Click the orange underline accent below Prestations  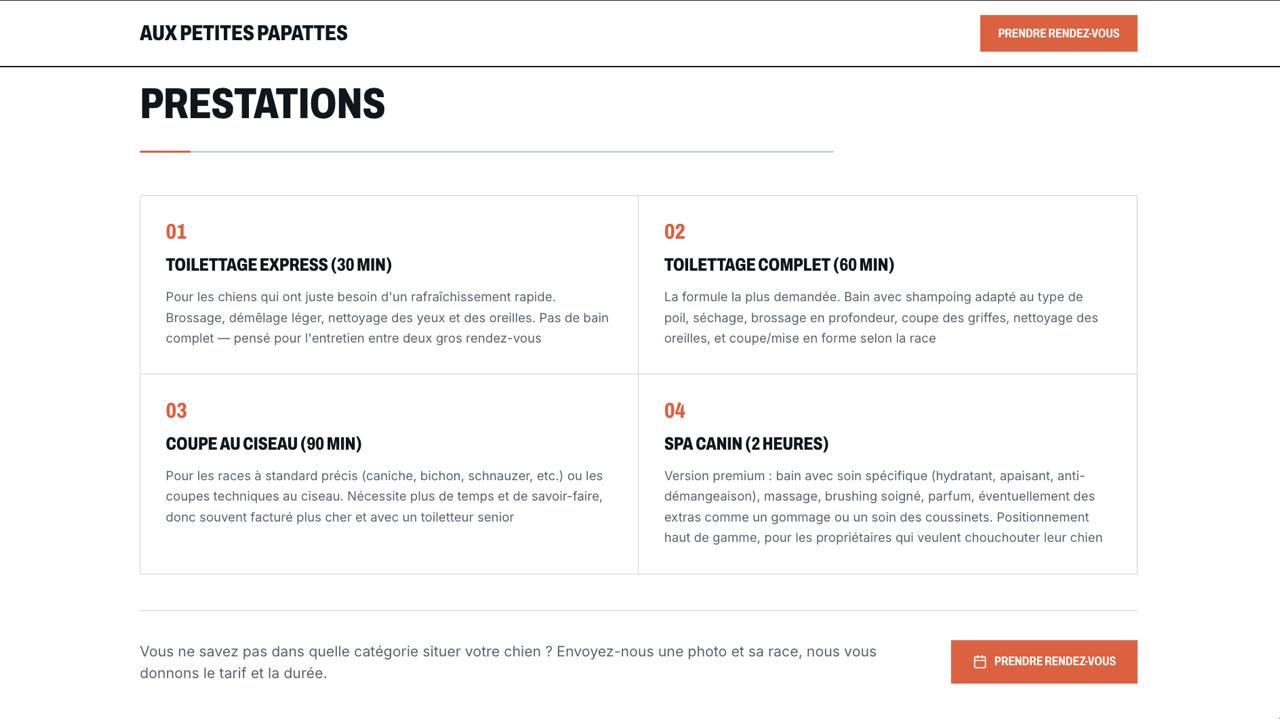click(165, 152)
